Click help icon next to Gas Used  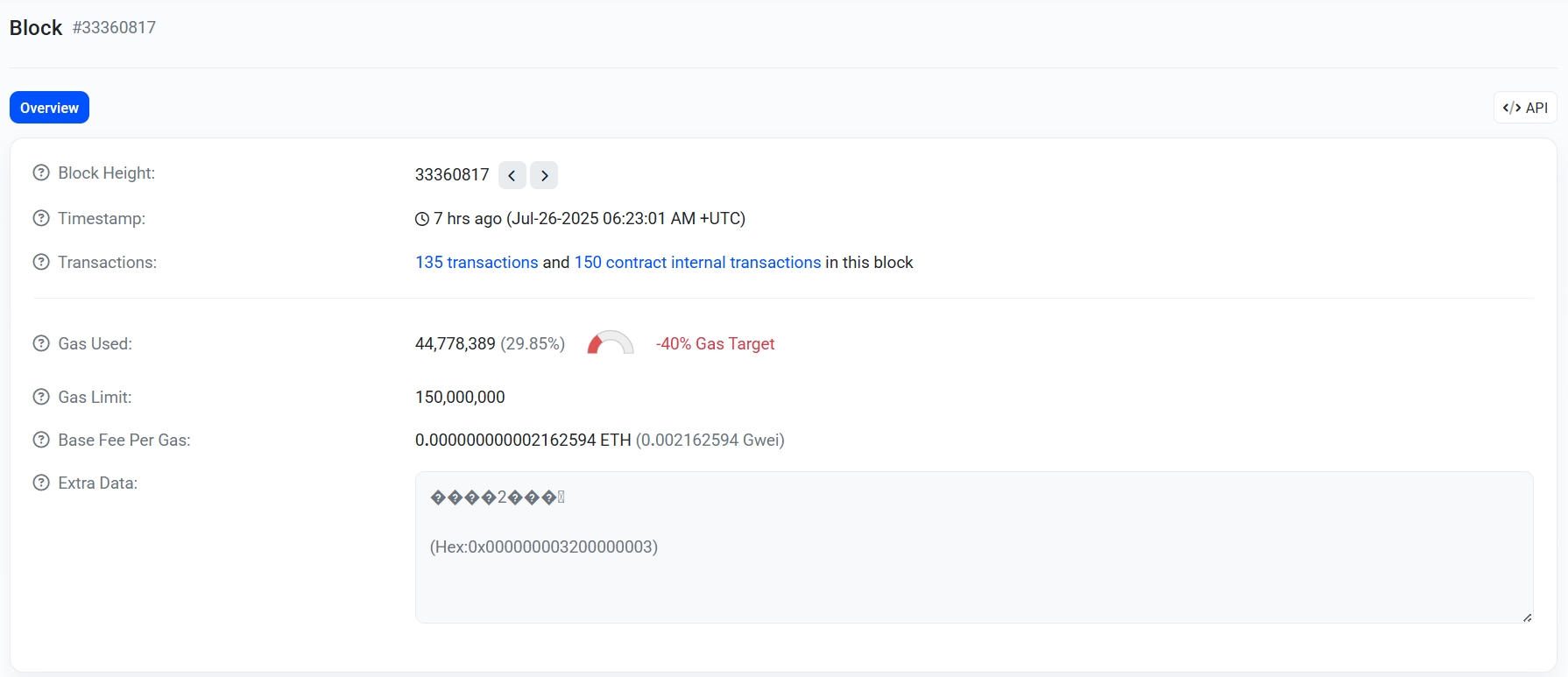point(41,344)
